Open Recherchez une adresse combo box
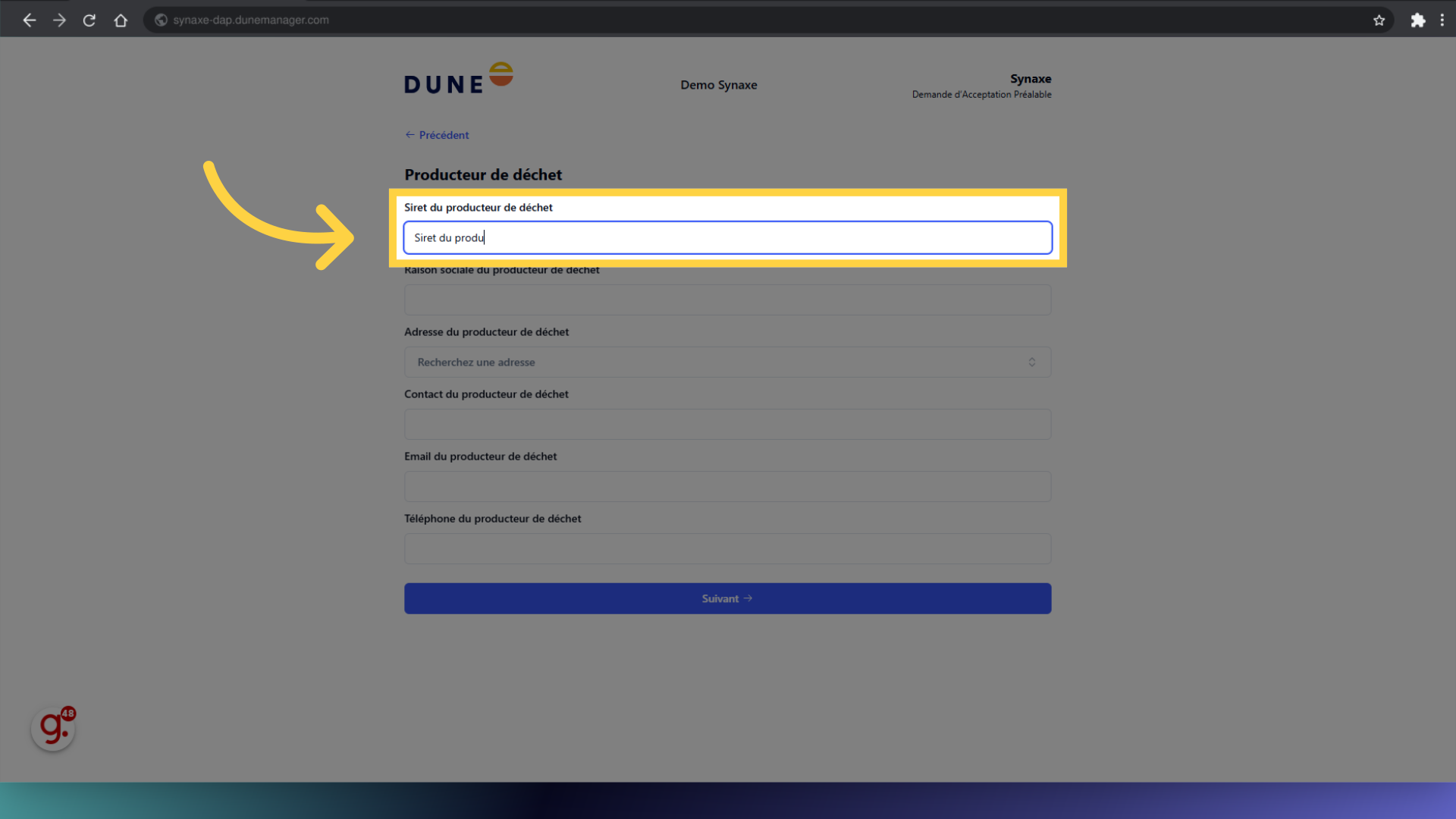 [713, 362]
